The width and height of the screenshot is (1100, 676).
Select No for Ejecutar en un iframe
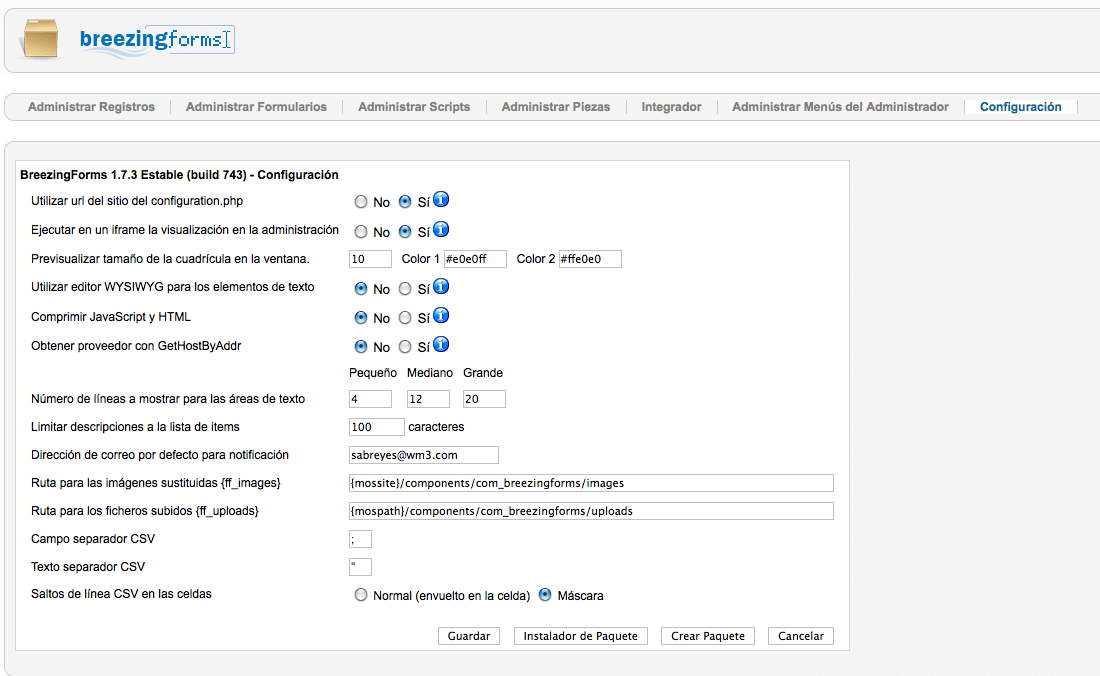(x=361, y=231)
